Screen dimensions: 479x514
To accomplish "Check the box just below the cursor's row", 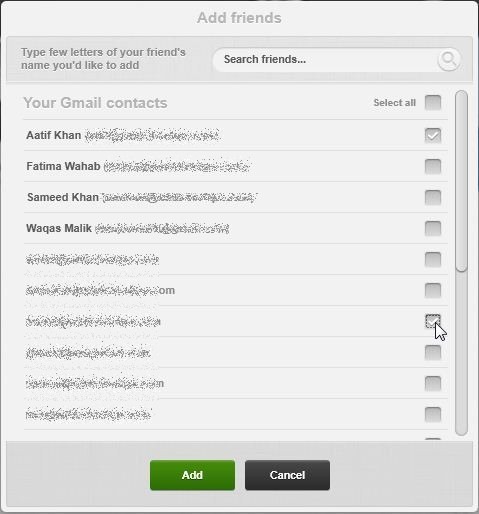I will [x=433, y=352].
